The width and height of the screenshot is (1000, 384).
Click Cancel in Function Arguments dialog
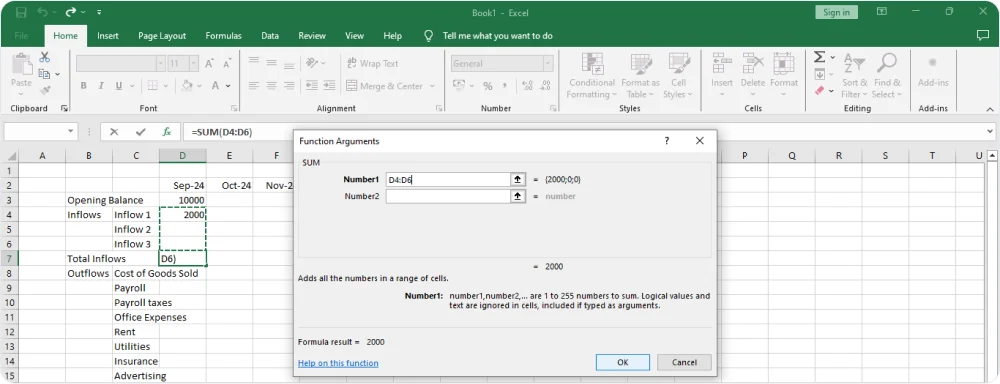pos(684,362)
